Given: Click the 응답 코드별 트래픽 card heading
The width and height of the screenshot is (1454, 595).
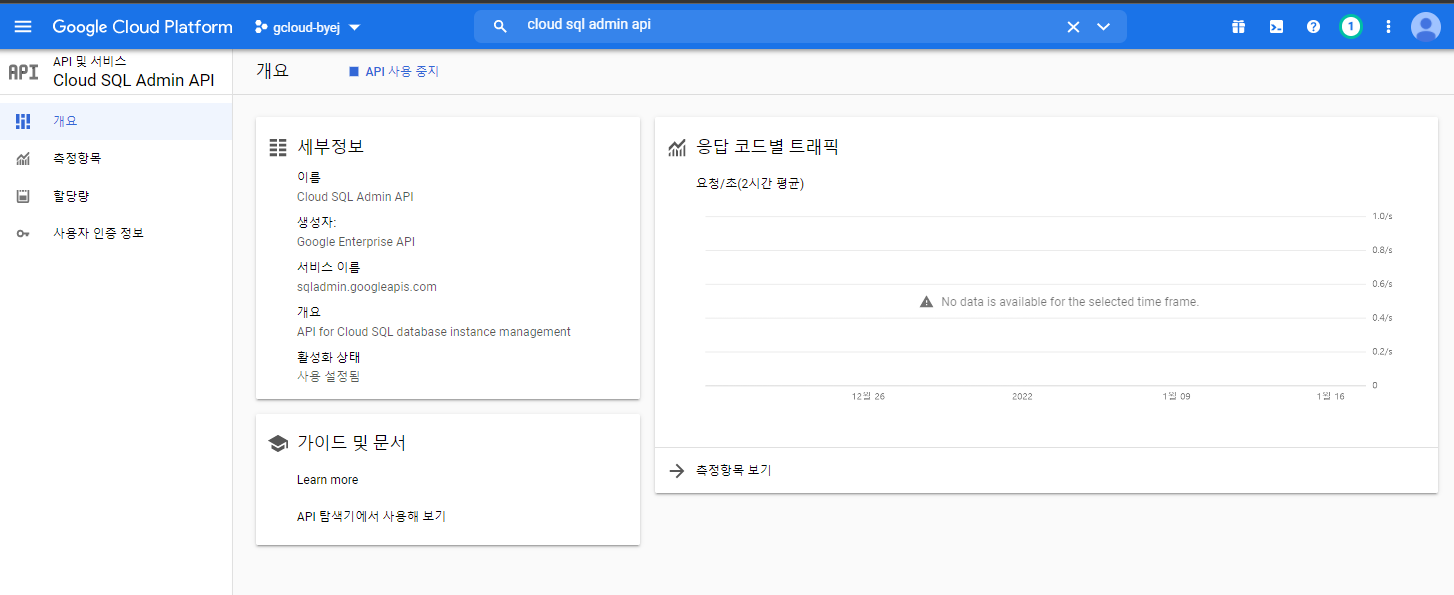Looking at the screenshot, I should tap(767, 147).
